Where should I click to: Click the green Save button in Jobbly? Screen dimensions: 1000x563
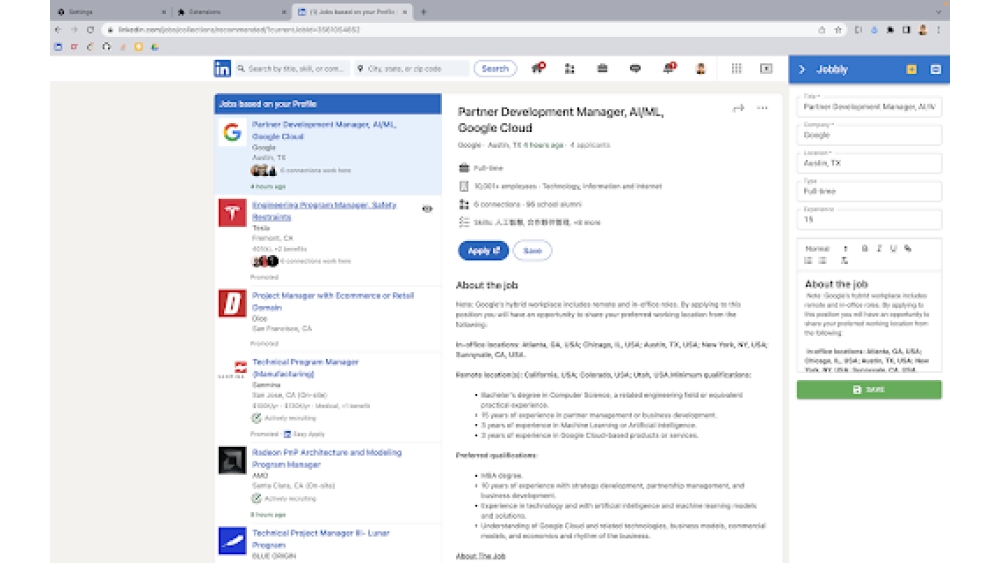pyautogui.click(x=869, y=390)
